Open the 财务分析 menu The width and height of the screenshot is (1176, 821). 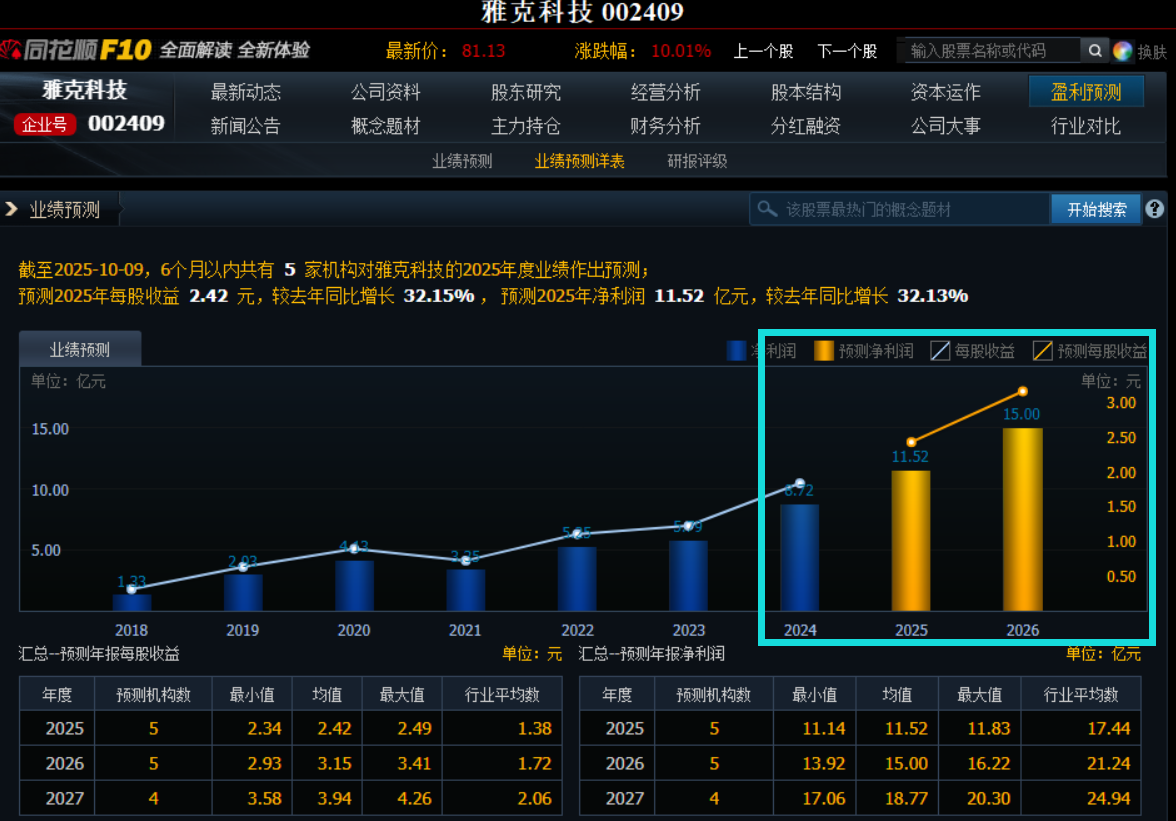[x=665, y=126]
